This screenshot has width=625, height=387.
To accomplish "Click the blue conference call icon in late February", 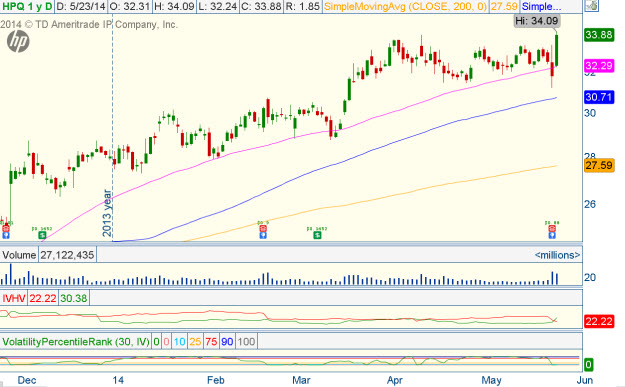I will tap(263, 235).
